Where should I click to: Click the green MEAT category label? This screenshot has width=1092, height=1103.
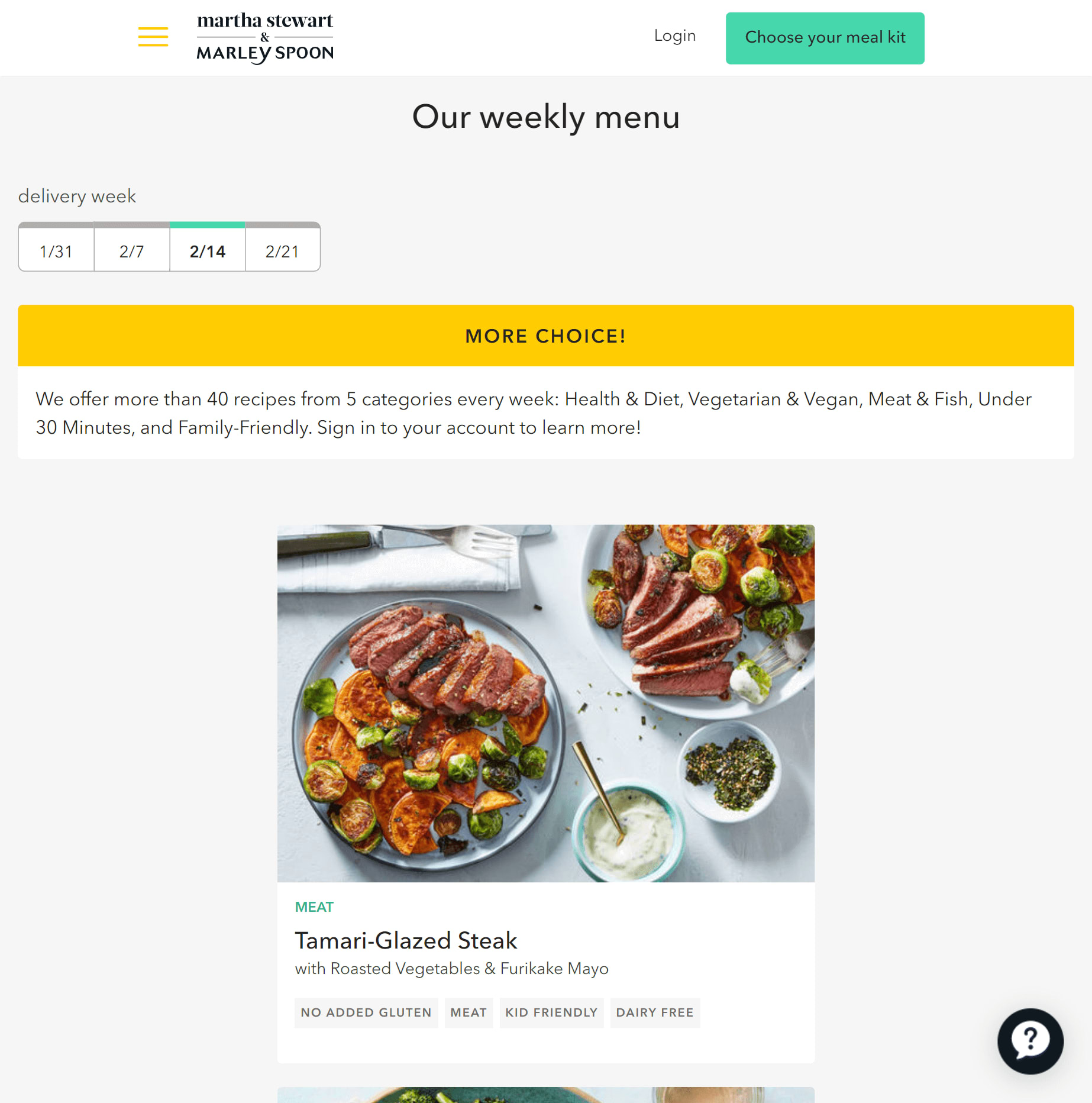point(314,907)
